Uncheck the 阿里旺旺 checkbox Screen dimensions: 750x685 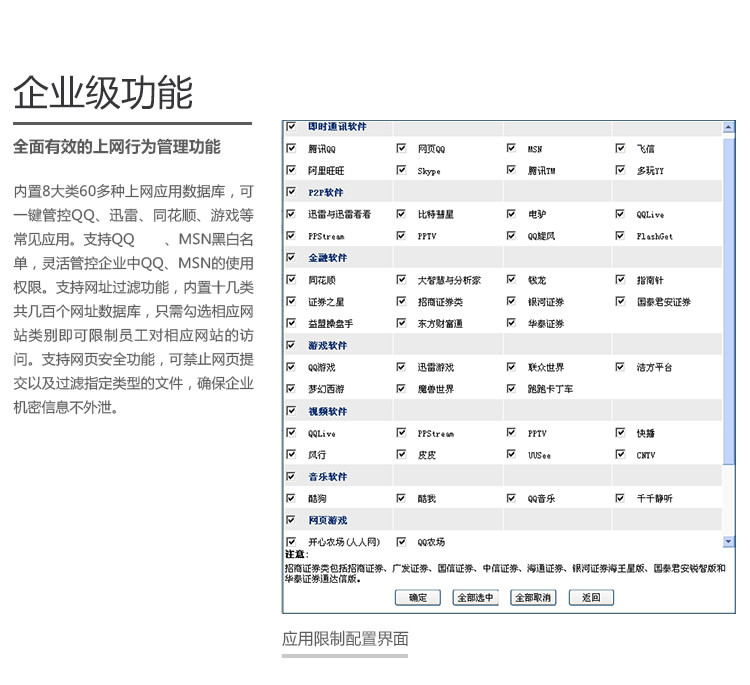[292, 171]
